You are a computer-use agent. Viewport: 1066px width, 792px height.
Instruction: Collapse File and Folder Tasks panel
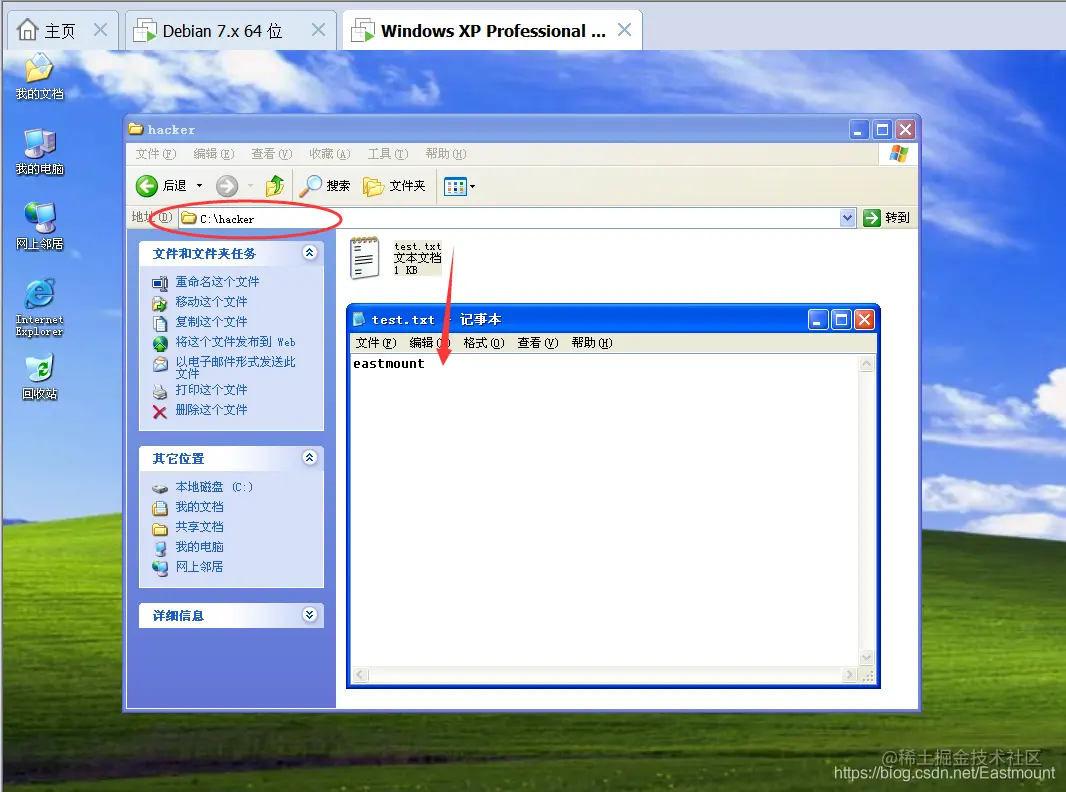coord(309,253)
